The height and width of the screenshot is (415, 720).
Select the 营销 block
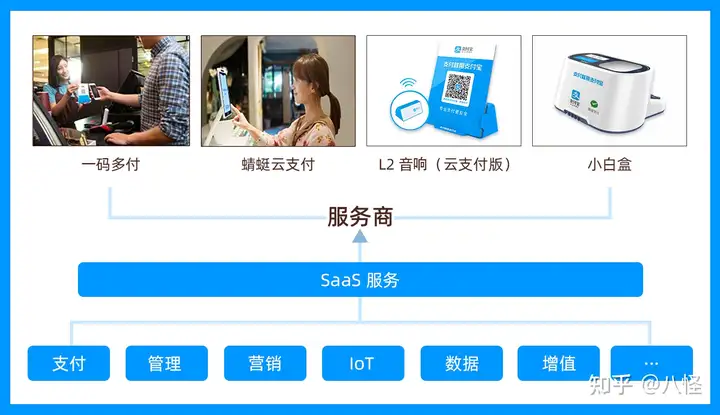click(265, 363)
